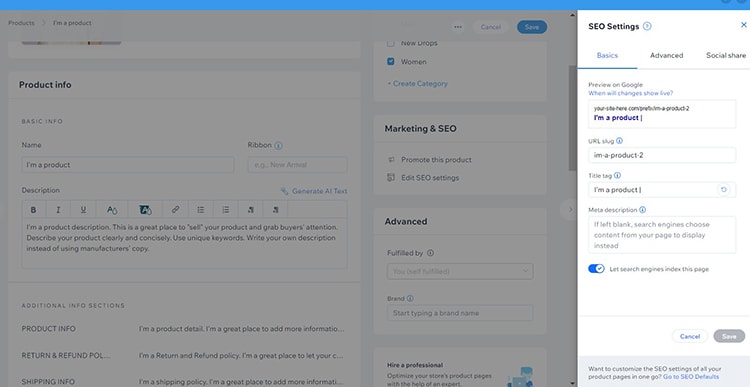This screenshot has width=750, height=387.
Task: Open the text highlight color icon
Action: pyautogui.click(x=145, y=210)
